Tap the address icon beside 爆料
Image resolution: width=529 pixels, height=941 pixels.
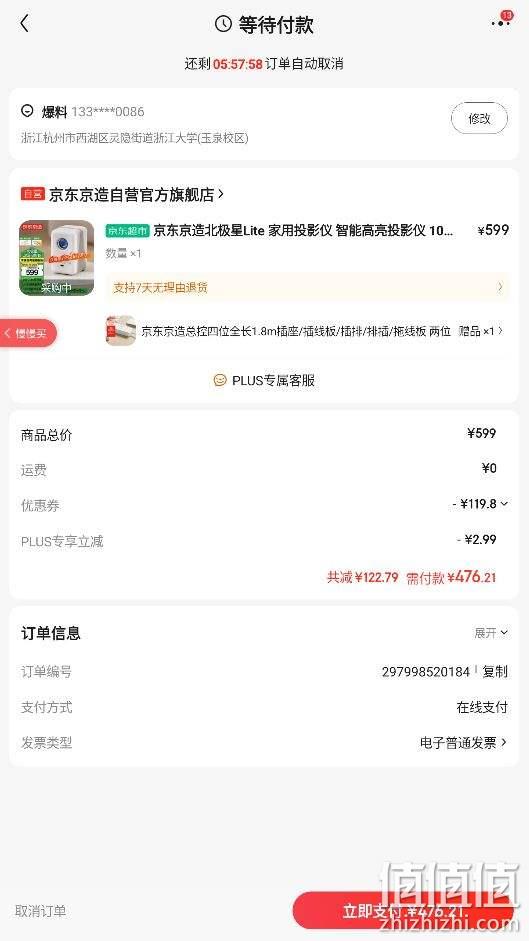27,111
